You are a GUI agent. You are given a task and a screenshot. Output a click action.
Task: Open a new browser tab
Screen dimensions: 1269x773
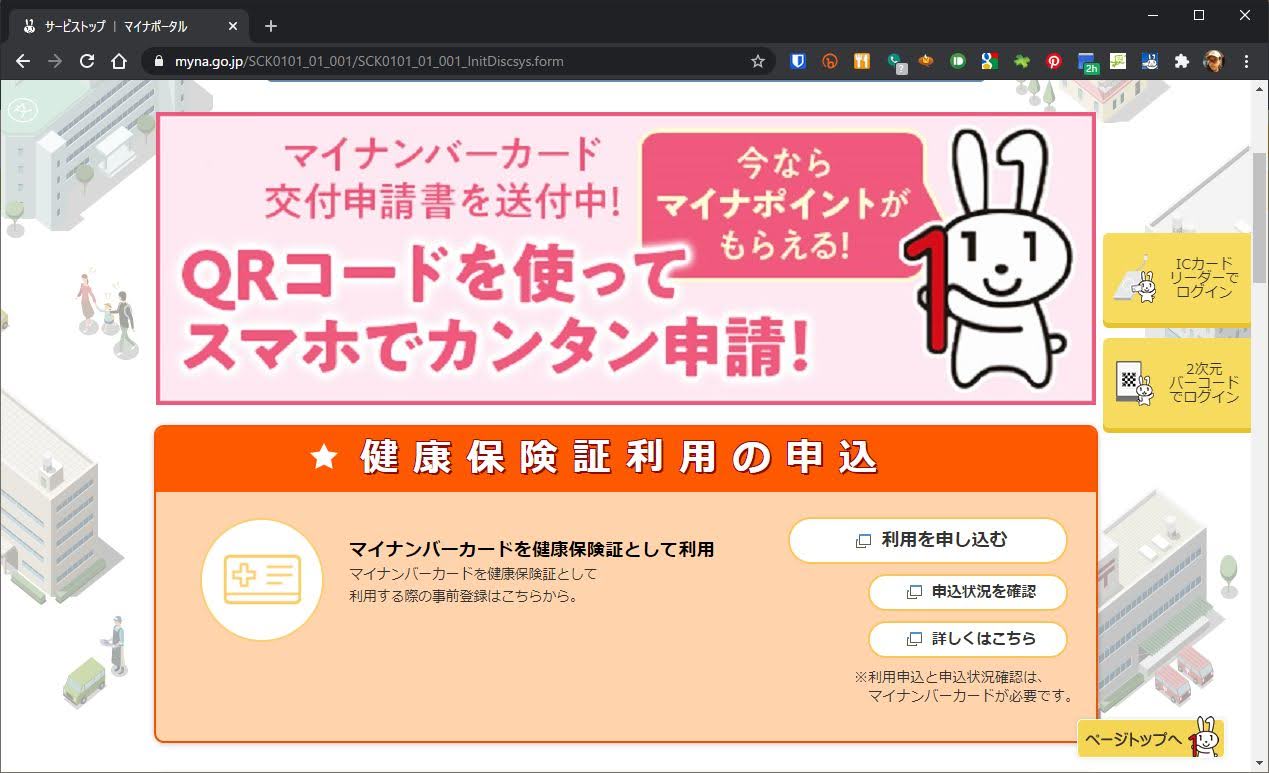pyautogui.click(x=270, y=26)
